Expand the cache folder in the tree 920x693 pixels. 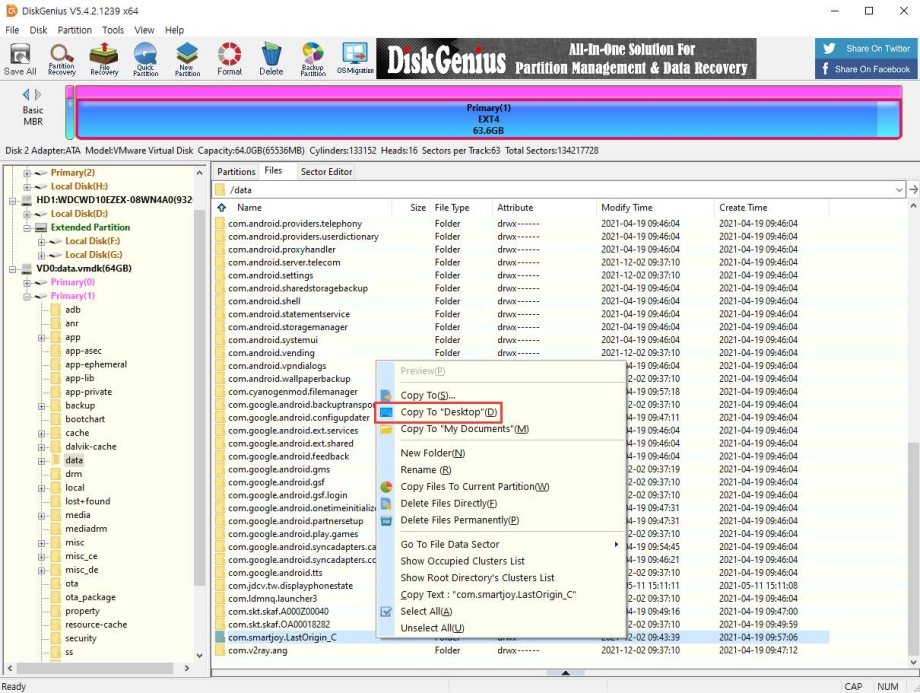click(x=41, y=434)
